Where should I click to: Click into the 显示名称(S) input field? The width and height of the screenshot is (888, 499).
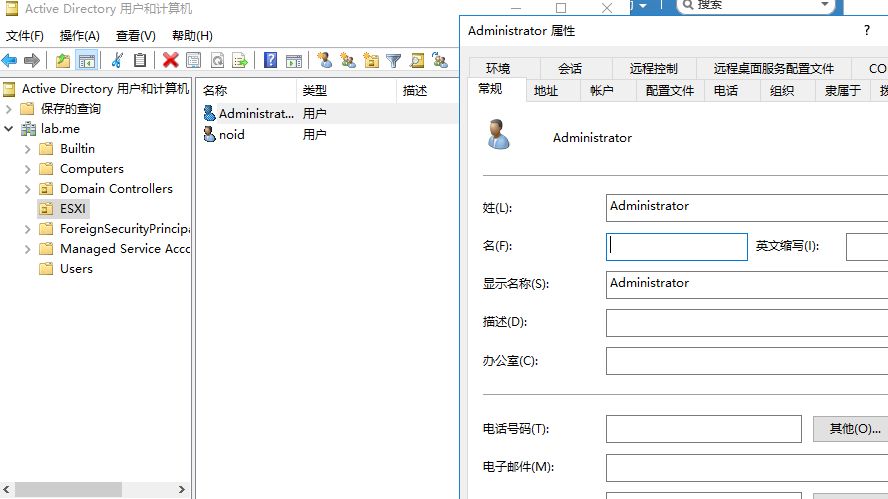coord(747,285)
